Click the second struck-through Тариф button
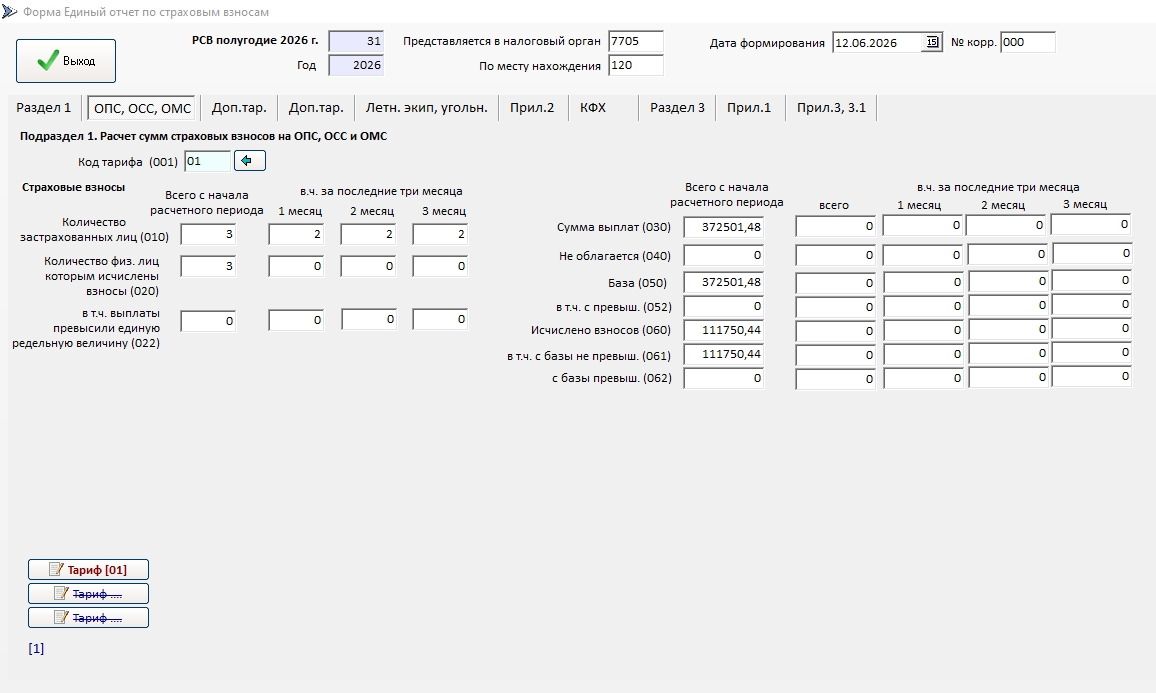Viewport: 1156px width, 693px height. pyautogui.click(x=88, y=593)
